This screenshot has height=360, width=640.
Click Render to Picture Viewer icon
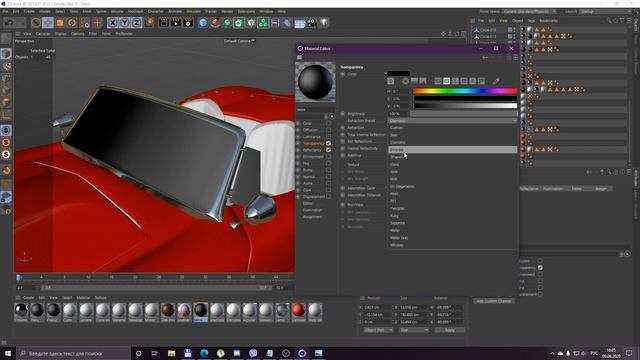176,23
